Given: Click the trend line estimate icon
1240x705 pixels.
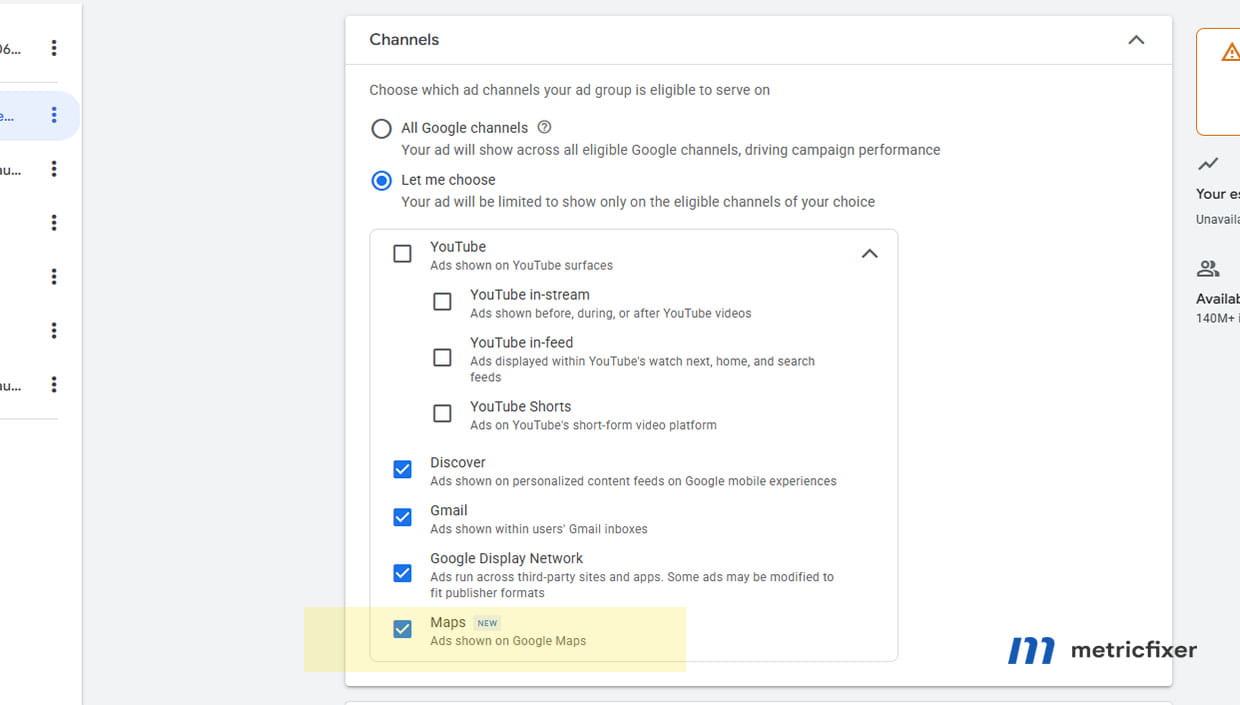Looking at the screenshot, I should 1208,164.
